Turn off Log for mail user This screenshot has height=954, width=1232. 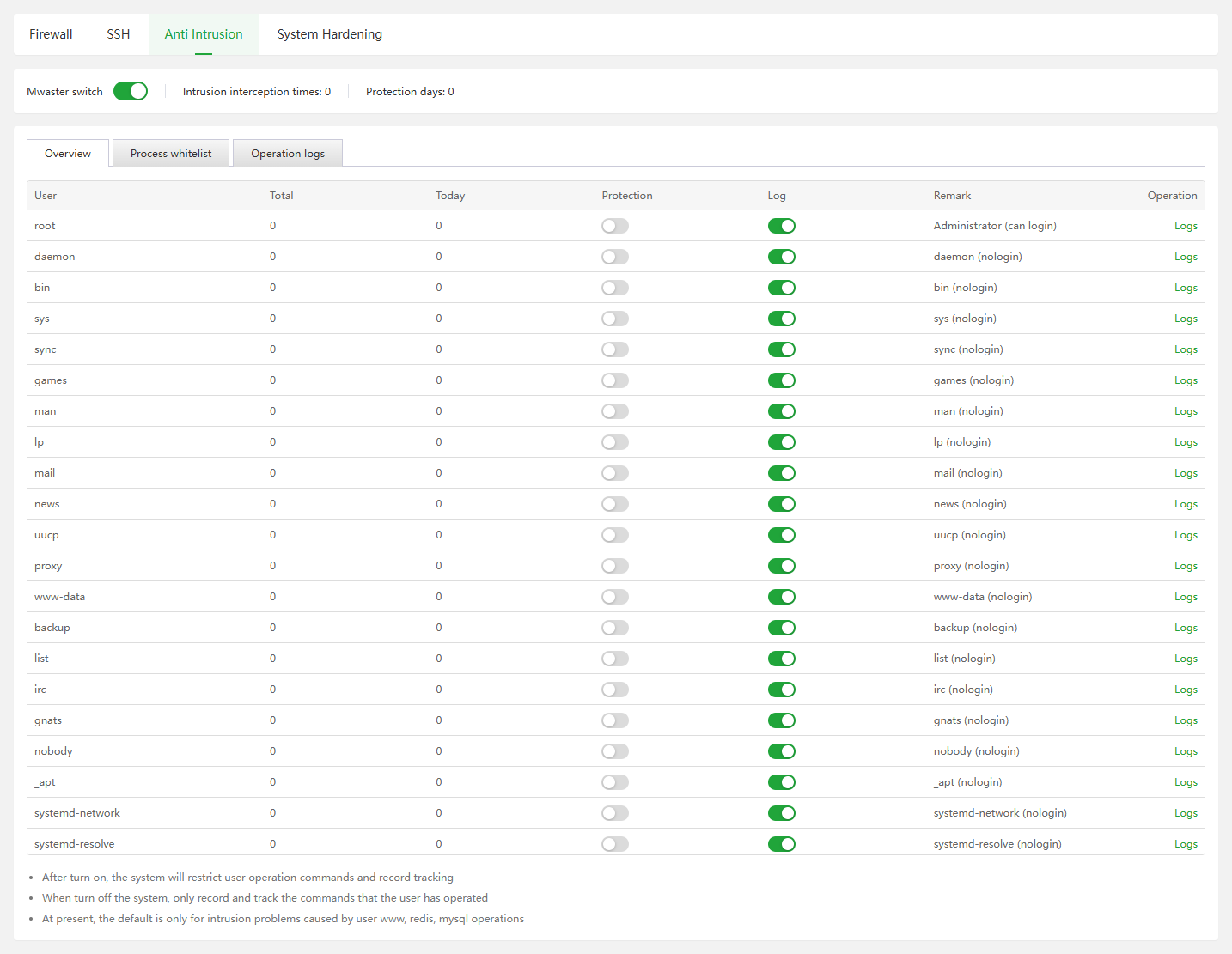(x=781, y=473)
